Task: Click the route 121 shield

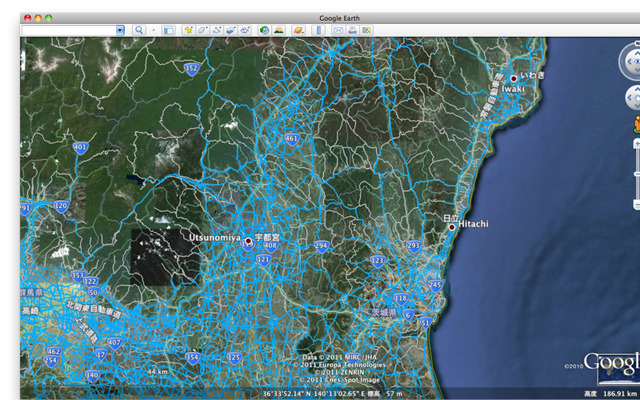Action: click(264, 260)
